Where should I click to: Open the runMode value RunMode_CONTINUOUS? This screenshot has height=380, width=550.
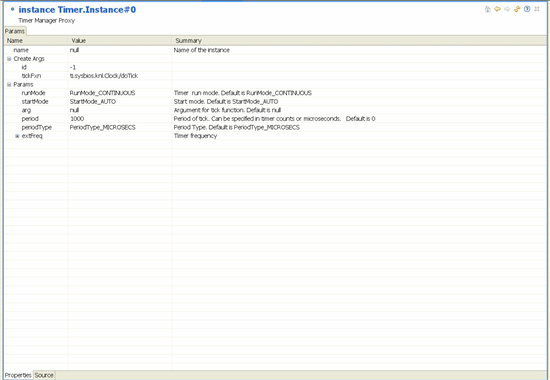(x=120, y=93)
